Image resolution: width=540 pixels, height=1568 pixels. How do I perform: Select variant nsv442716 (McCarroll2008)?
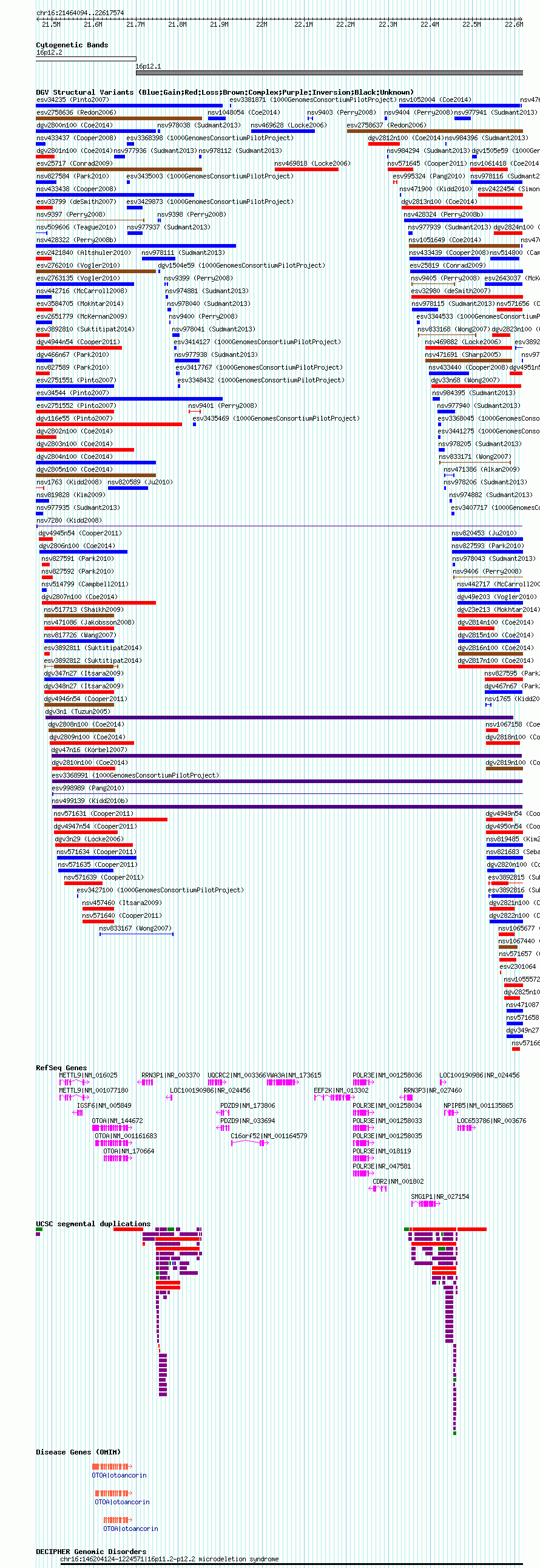[x=81, y=291]
